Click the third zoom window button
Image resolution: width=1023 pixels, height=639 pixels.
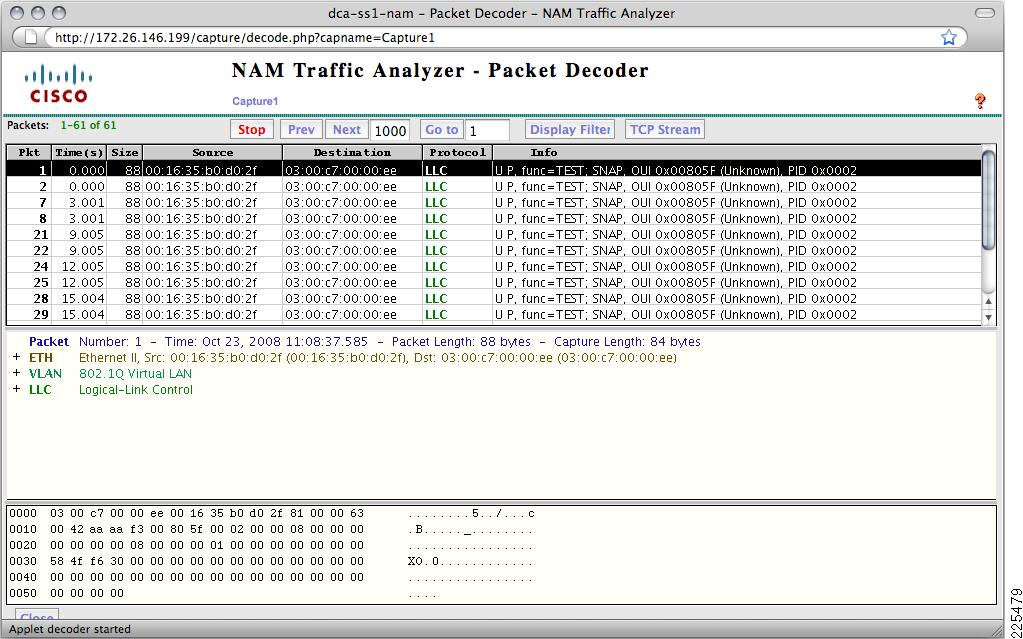click(x=59, y=13)
